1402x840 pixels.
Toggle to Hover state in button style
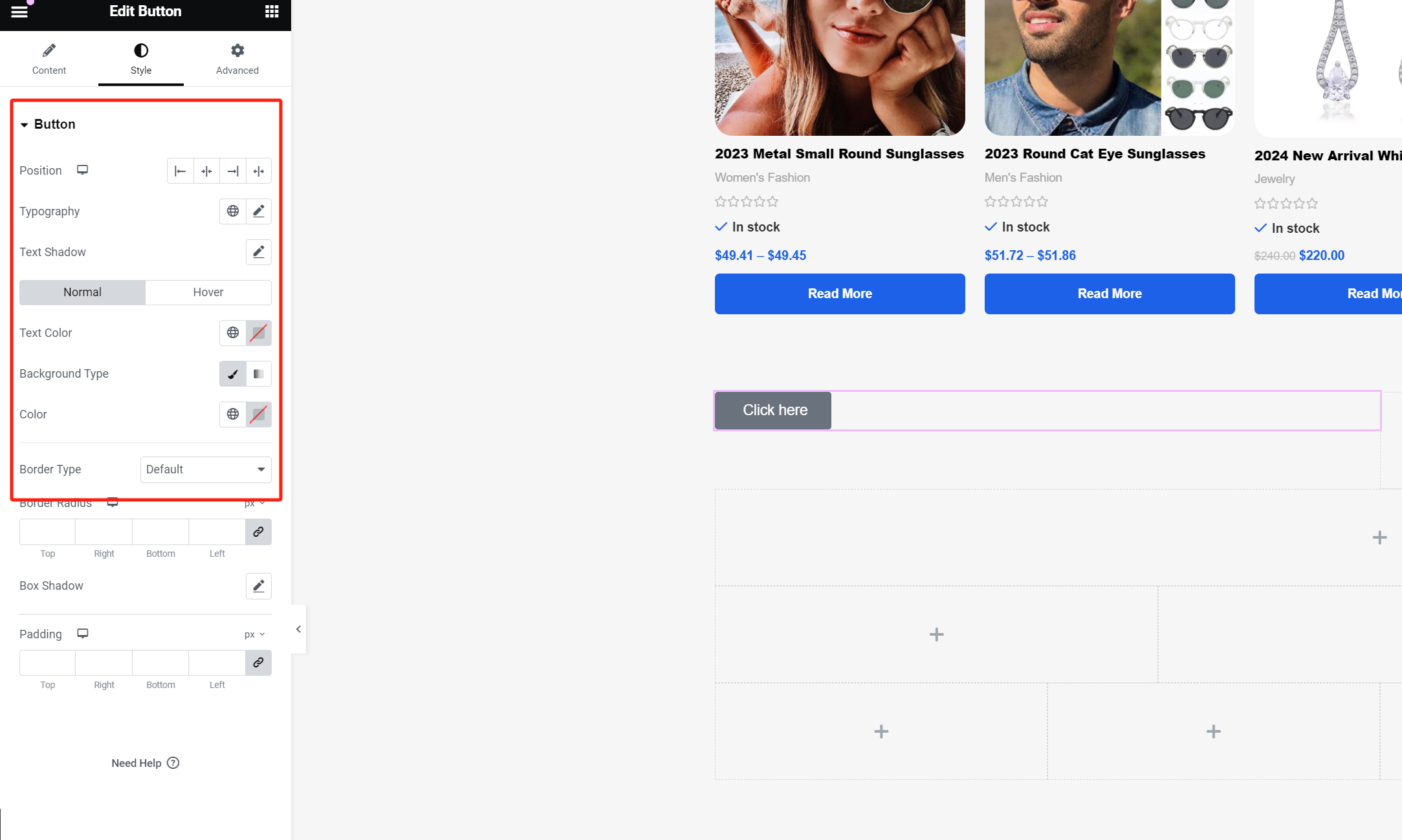pos(208,292)
